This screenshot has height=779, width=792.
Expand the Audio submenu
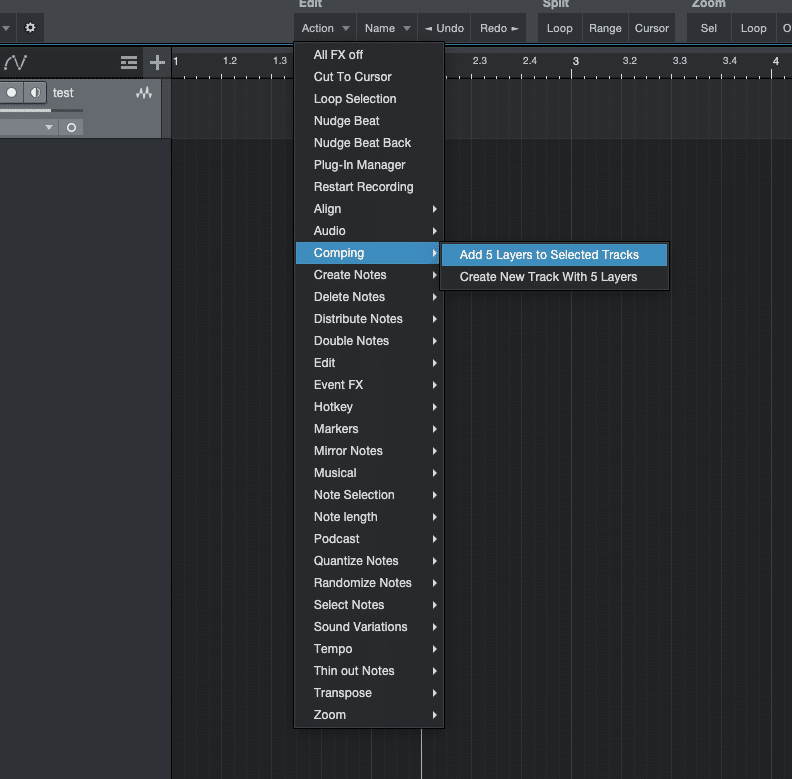369,231
